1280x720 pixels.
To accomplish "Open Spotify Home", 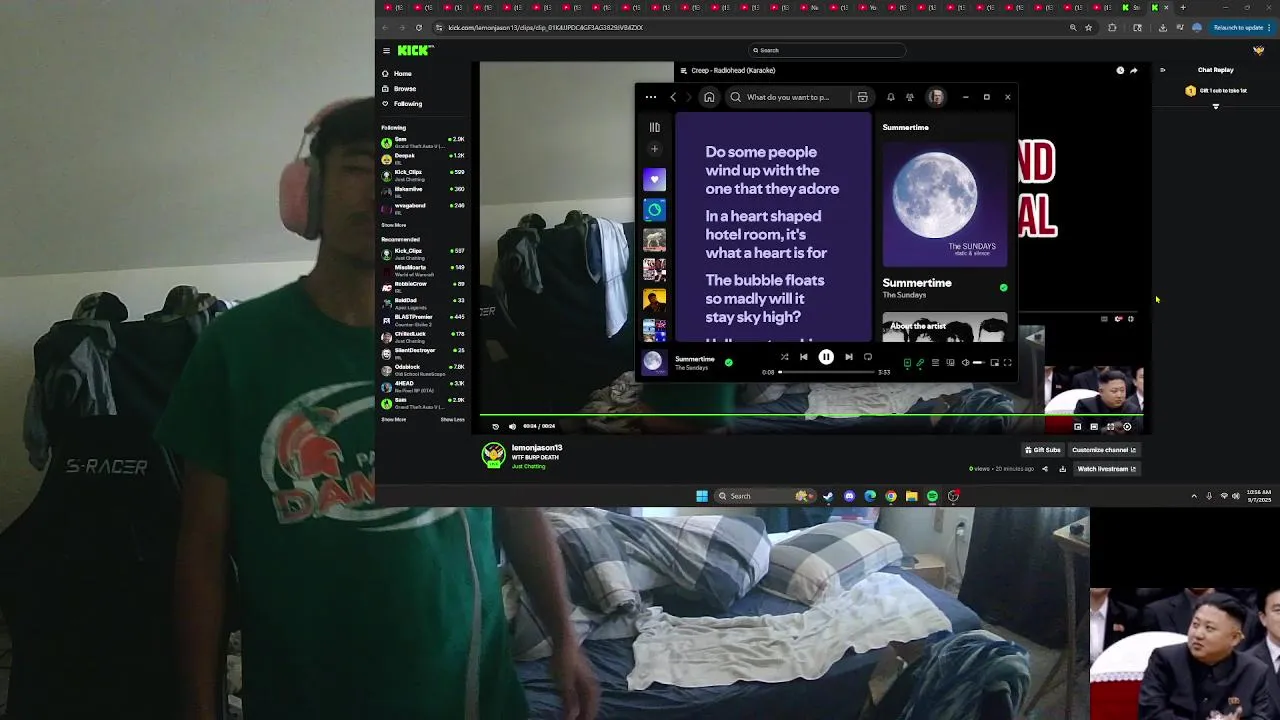I will 709,97.
